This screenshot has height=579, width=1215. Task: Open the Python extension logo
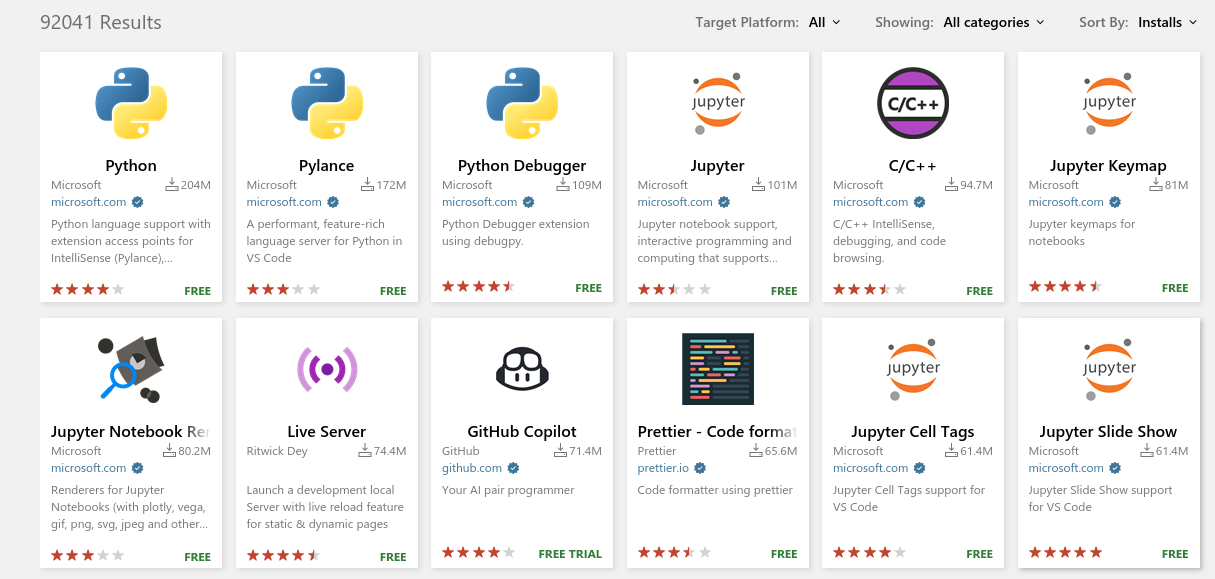131,102
